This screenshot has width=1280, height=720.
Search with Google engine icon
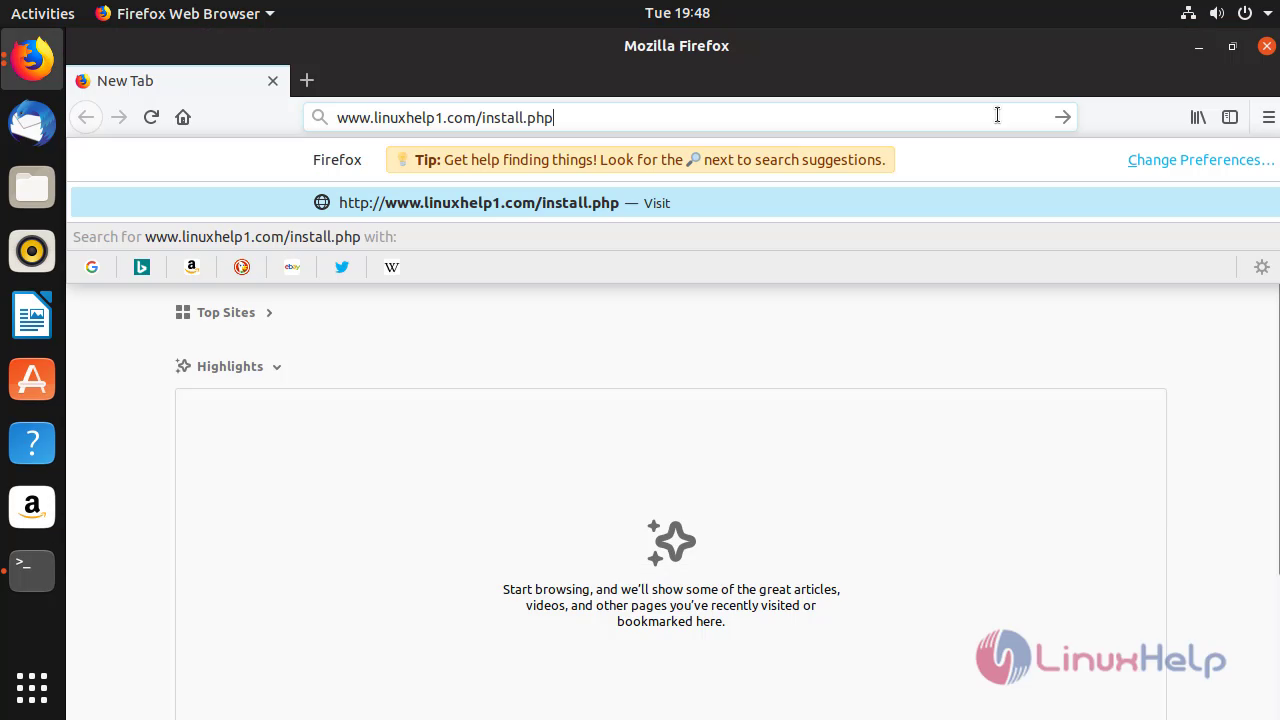click(92, 267)
